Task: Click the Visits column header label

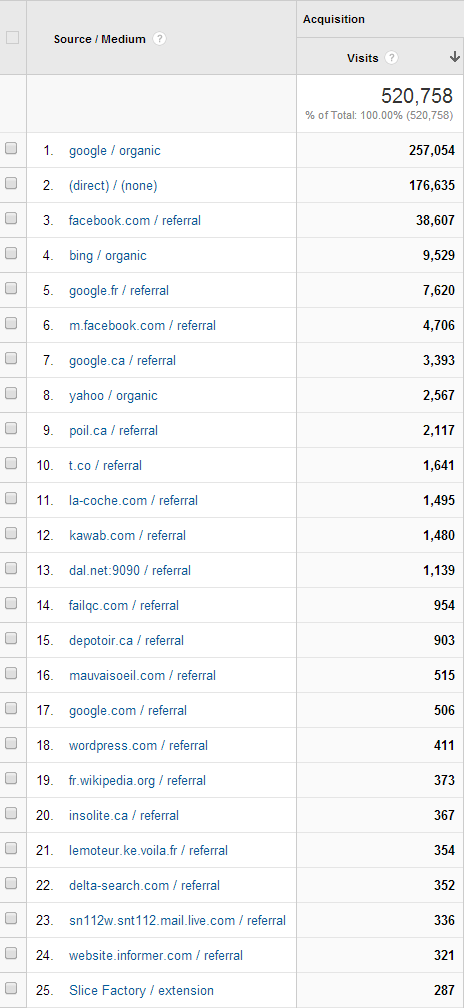Action: [362, 58]
